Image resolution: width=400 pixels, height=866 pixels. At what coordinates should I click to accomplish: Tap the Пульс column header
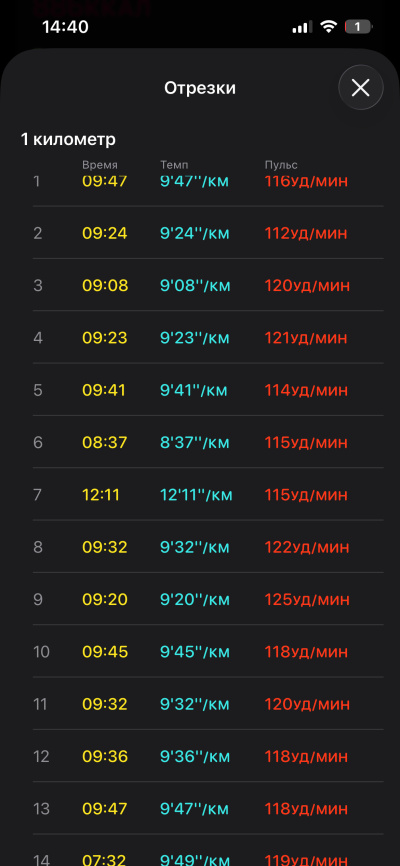281,165
